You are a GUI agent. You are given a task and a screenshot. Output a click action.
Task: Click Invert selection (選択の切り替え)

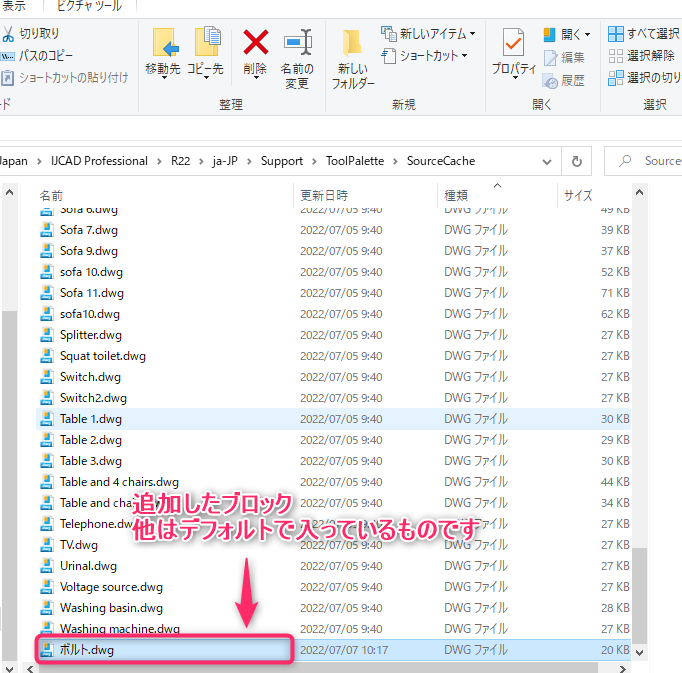point(644,78)
